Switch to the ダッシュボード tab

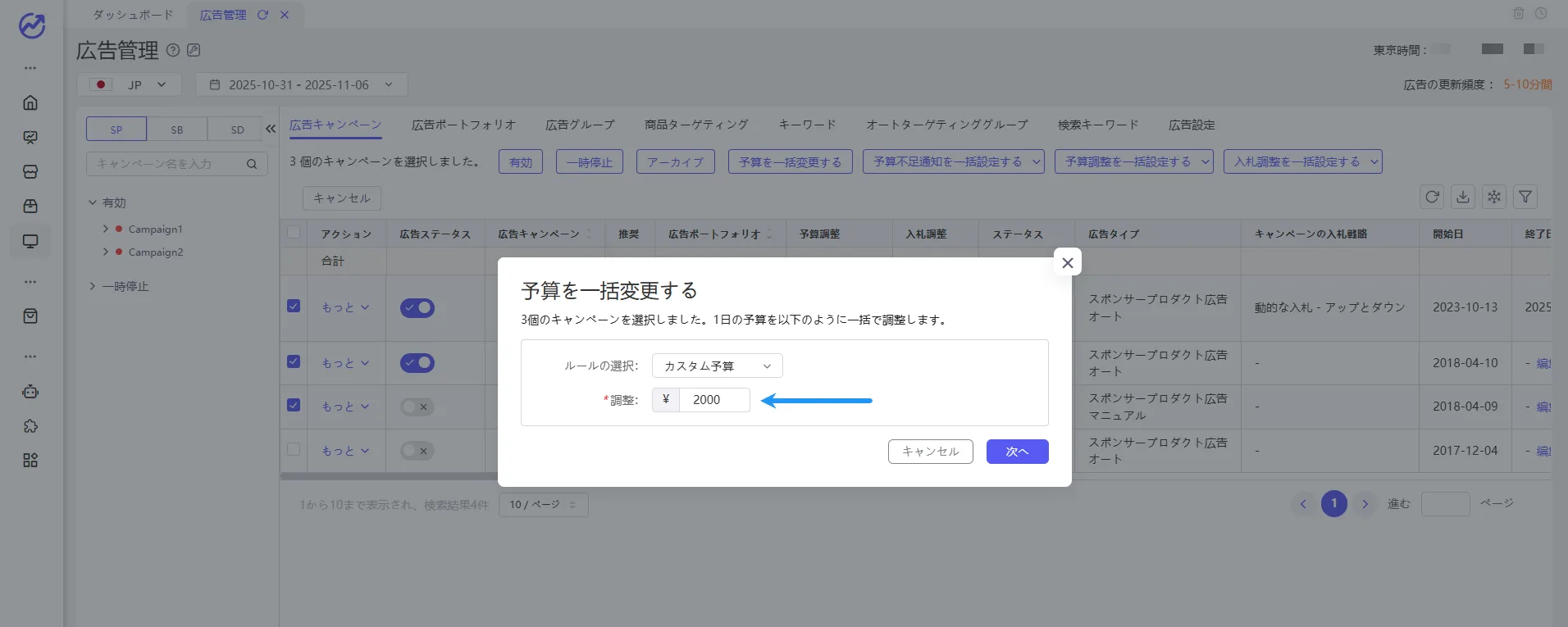click(133, 15)
